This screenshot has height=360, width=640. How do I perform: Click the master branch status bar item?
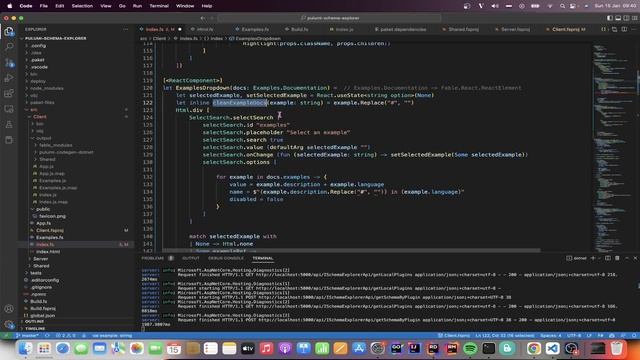click(x=27, y=336)
